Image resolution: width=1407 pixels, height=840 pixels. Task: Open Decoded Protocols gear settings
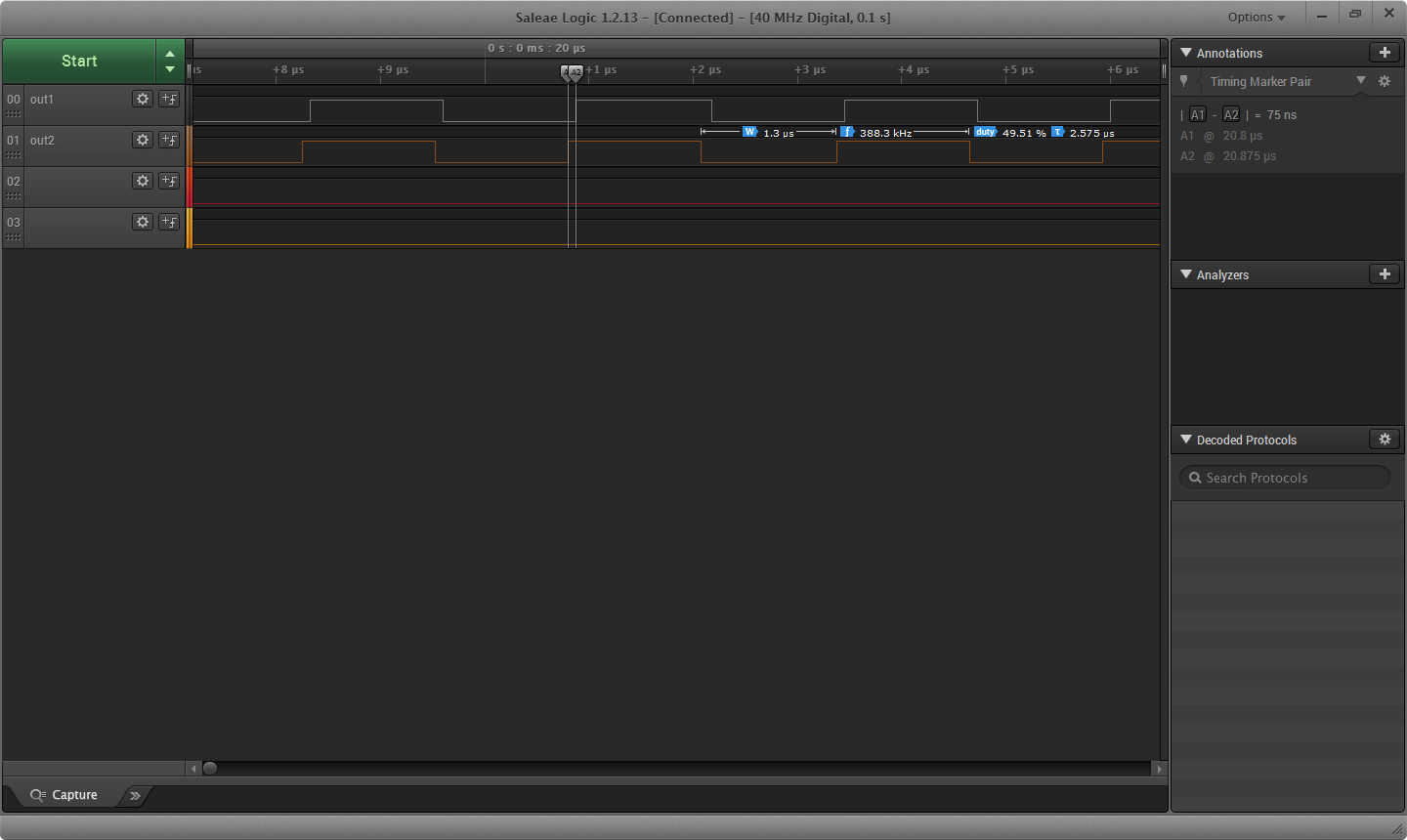pyautogui.click(x=1385, y=440)
